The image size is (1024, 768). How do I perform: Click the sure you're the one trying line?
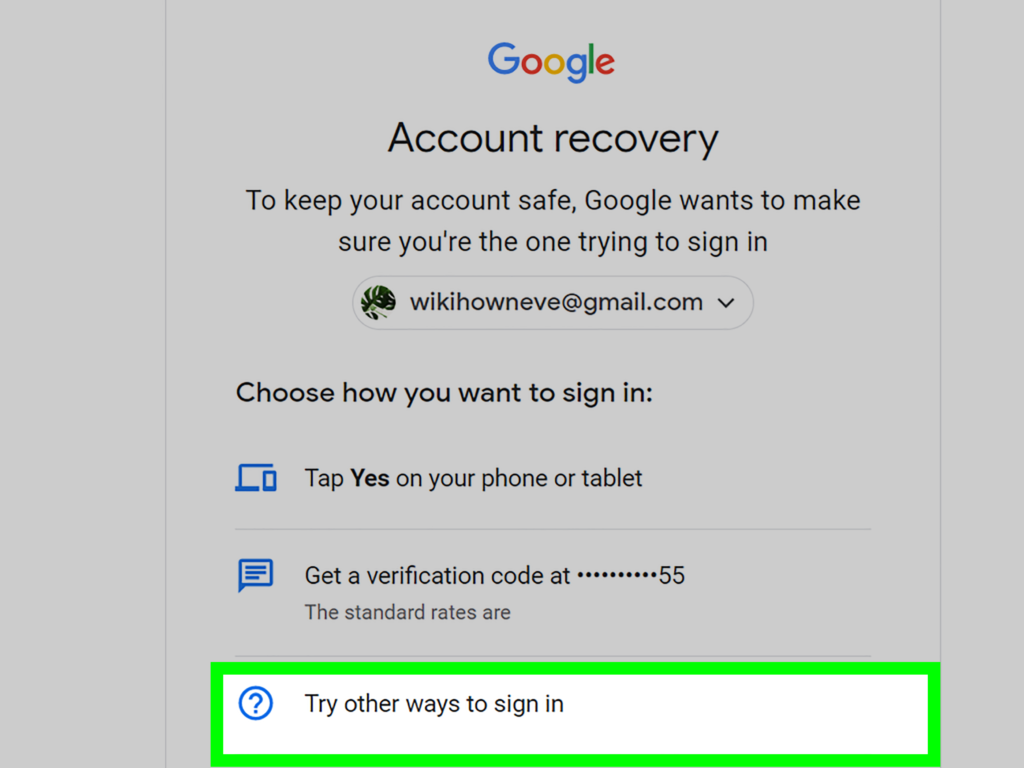[552, 242]
